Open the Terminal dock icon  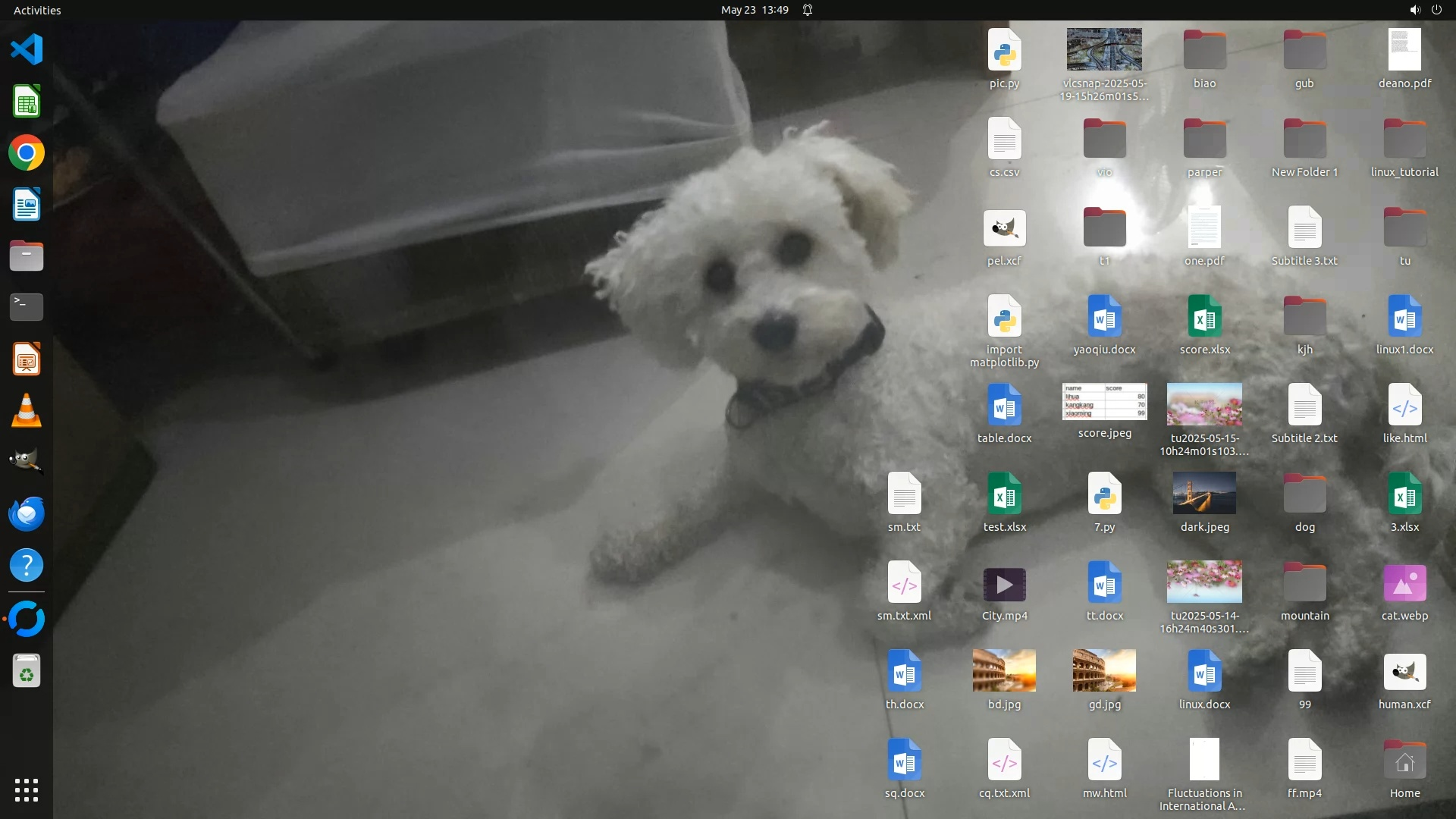click(27, 307)
